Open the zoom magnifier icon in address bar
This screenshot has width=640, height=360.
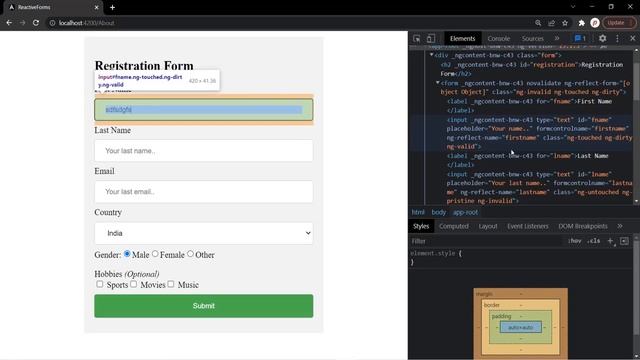[538, 23]
